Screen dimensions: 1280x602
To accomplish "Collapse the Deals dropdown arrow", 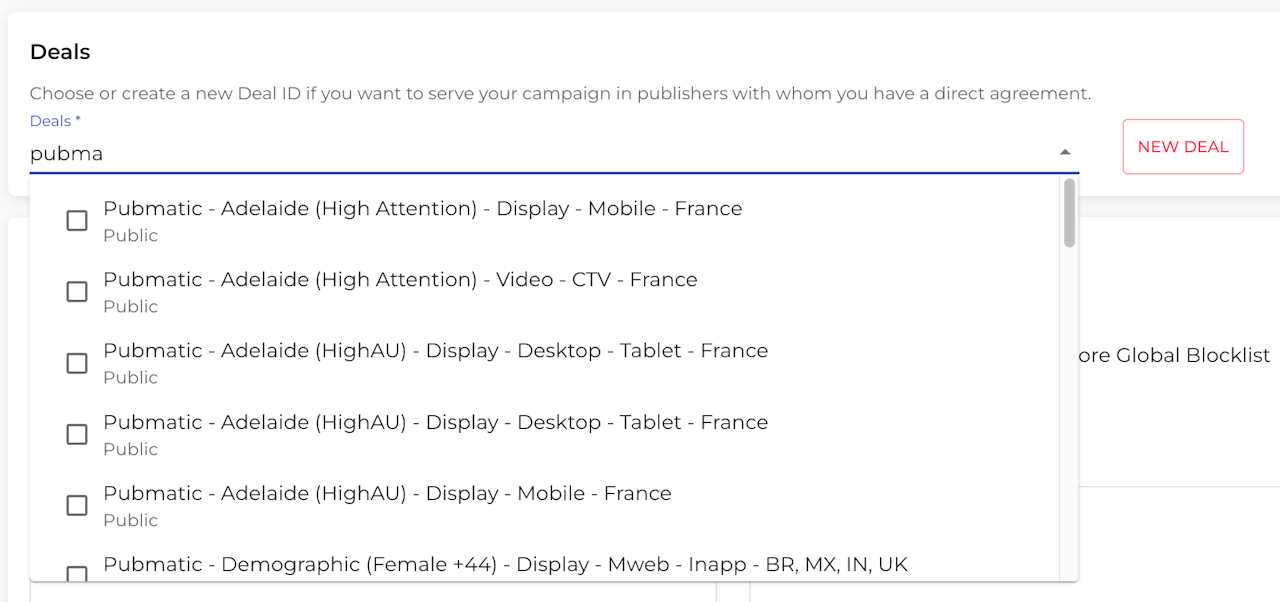I will (1065, 152).
